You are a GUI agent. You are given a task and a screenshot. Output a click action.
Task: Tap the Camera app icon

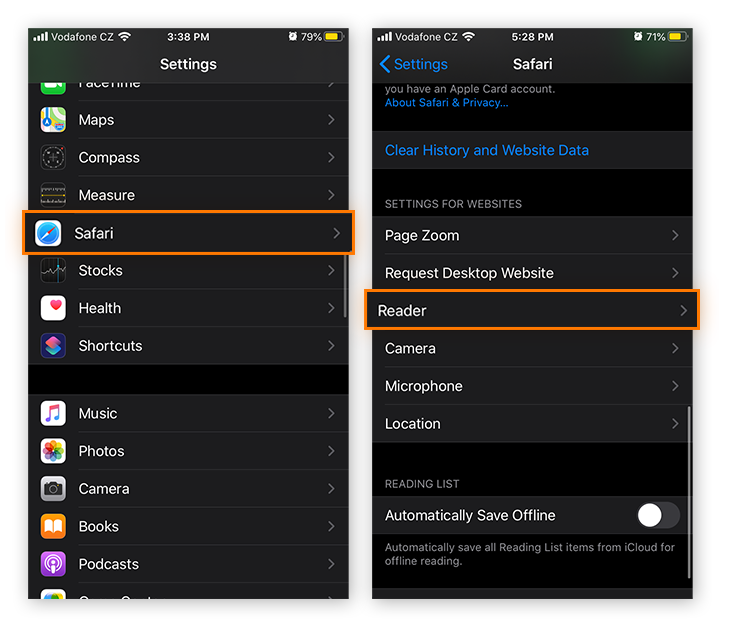pos(53,489)
